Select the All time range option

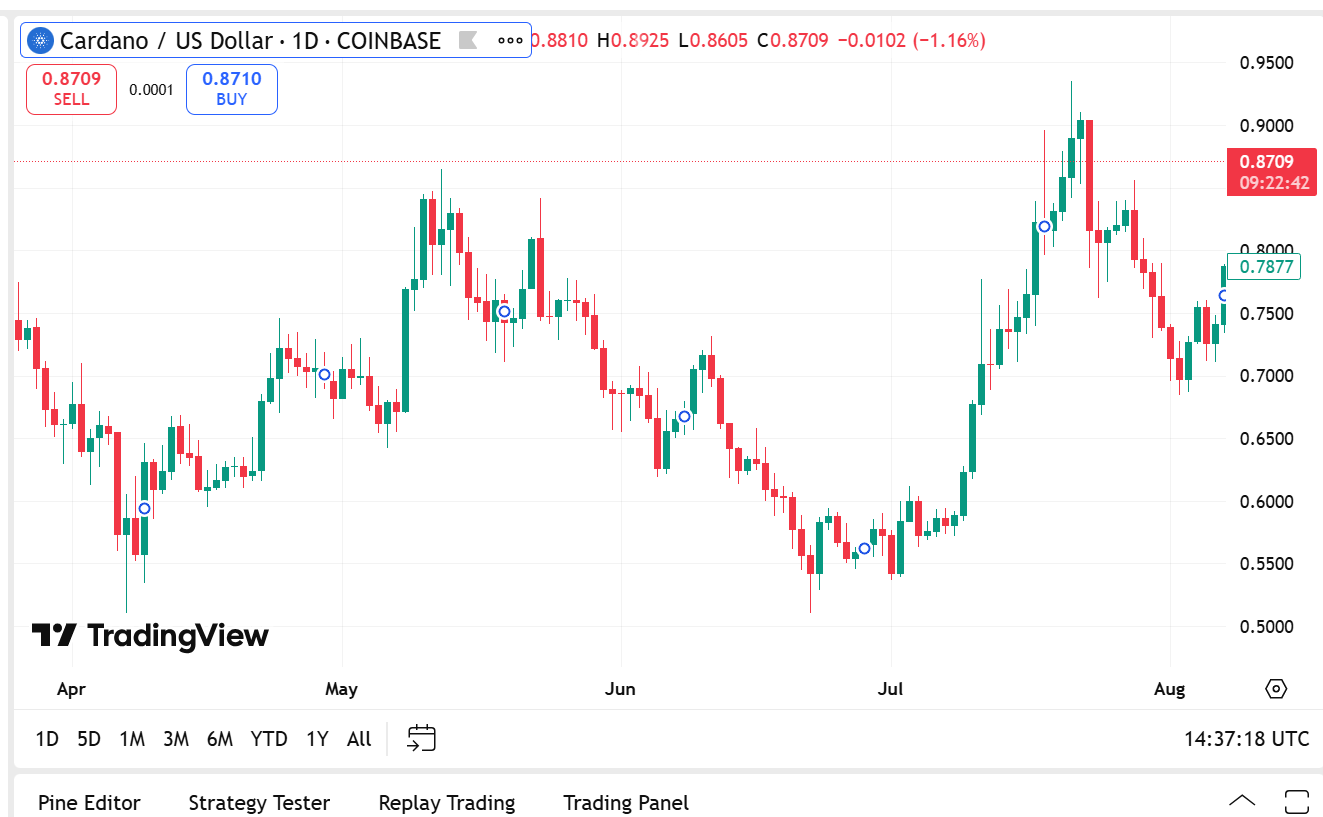(359, 739)
